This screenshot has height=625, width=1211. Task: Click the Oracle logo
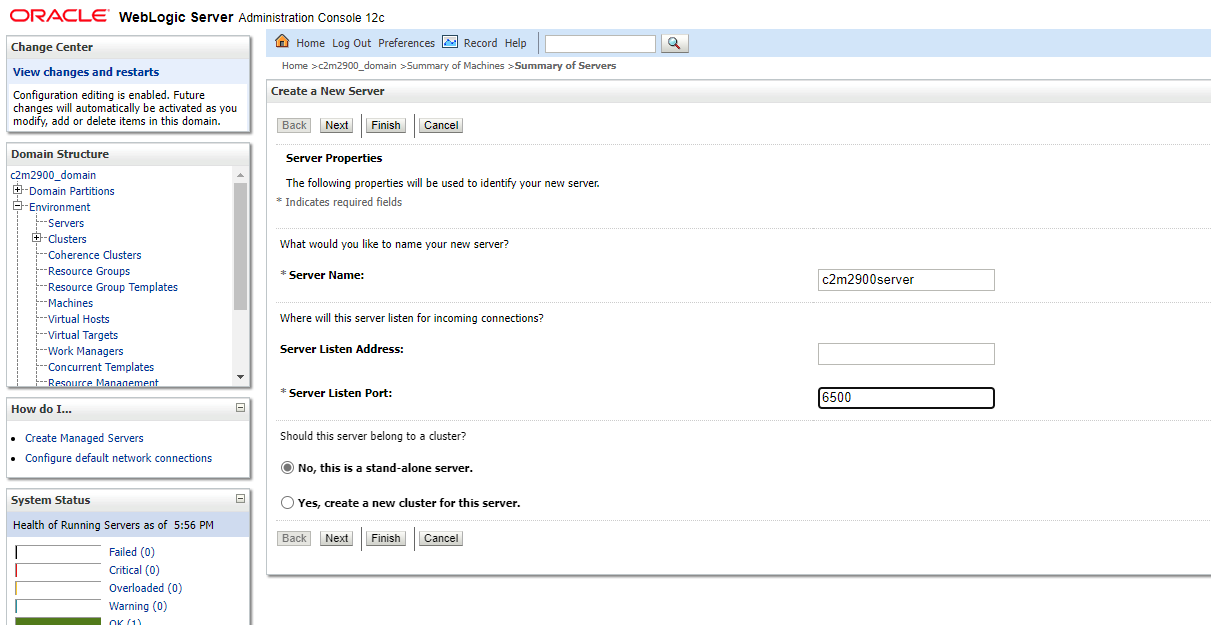(x=60, y=15)
